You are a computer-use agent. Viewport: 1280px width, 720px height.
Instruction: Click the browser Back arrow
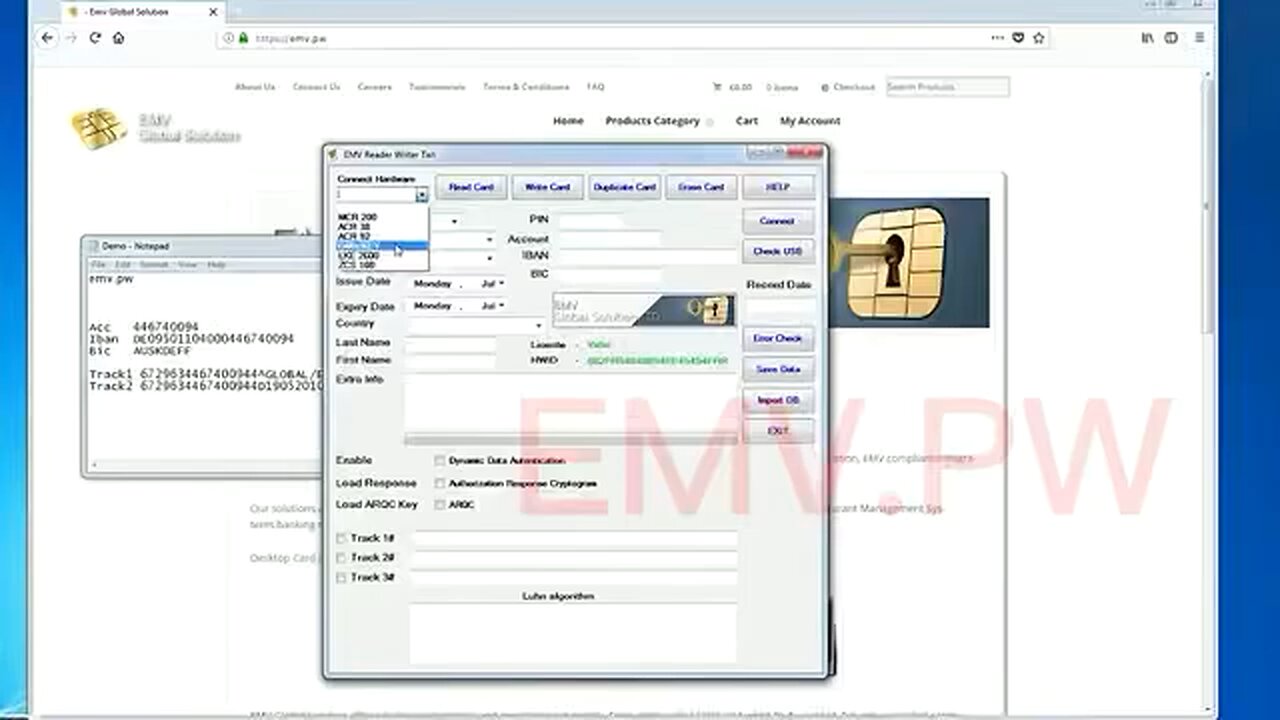pyautogui.click(x=47, y=38)
